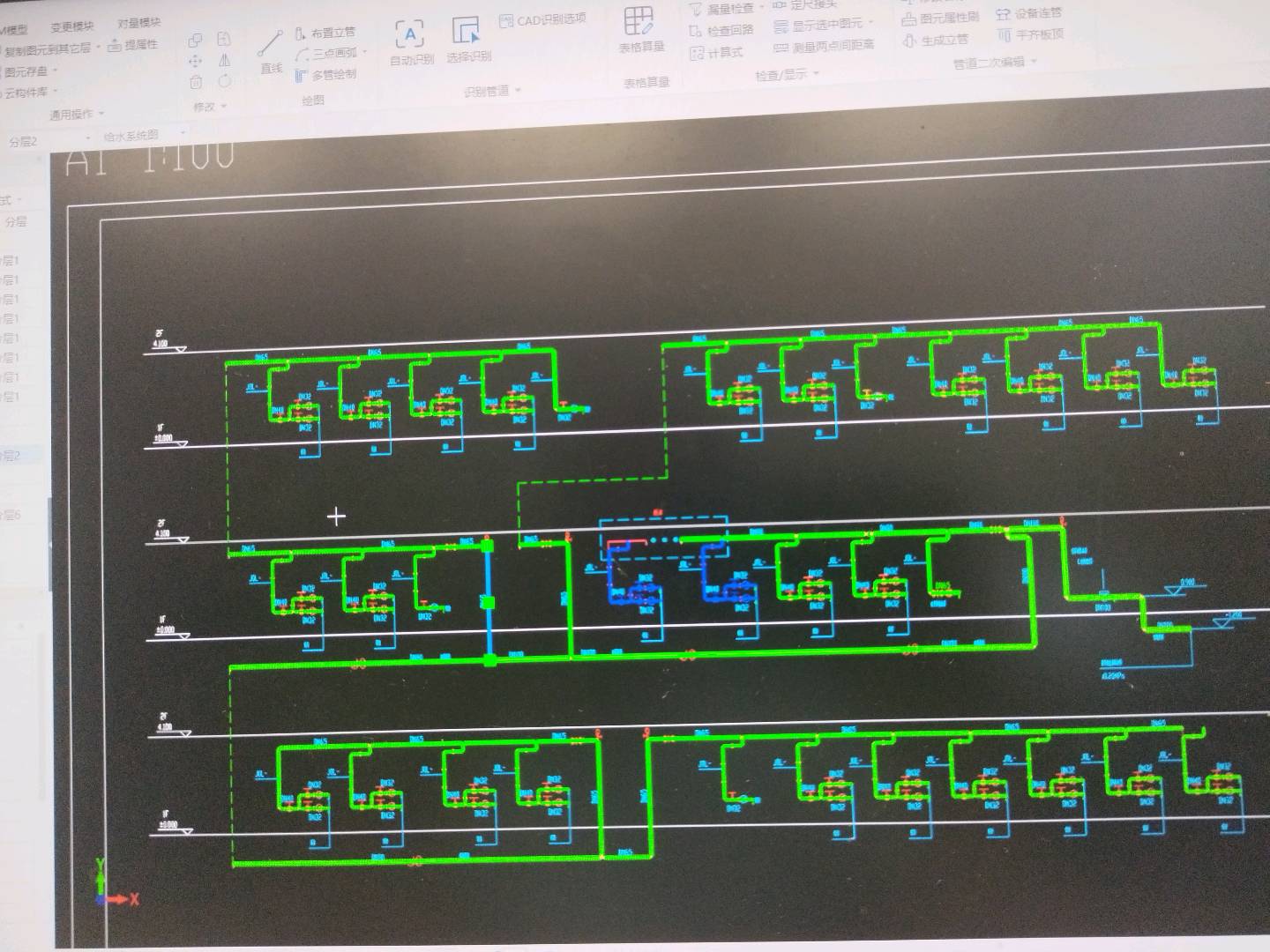Click the move icon in 修改 group
The image size is (1270, 952).
196,61
